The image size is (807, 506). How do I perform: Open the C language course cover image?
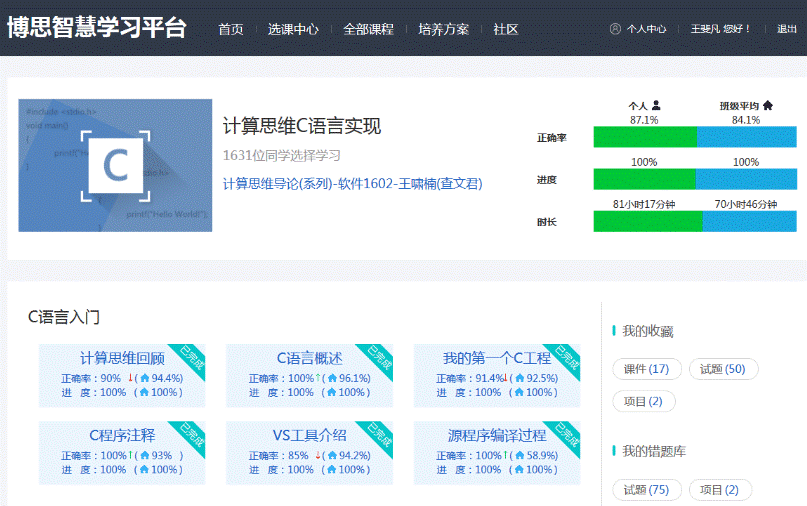click(115, 165)
